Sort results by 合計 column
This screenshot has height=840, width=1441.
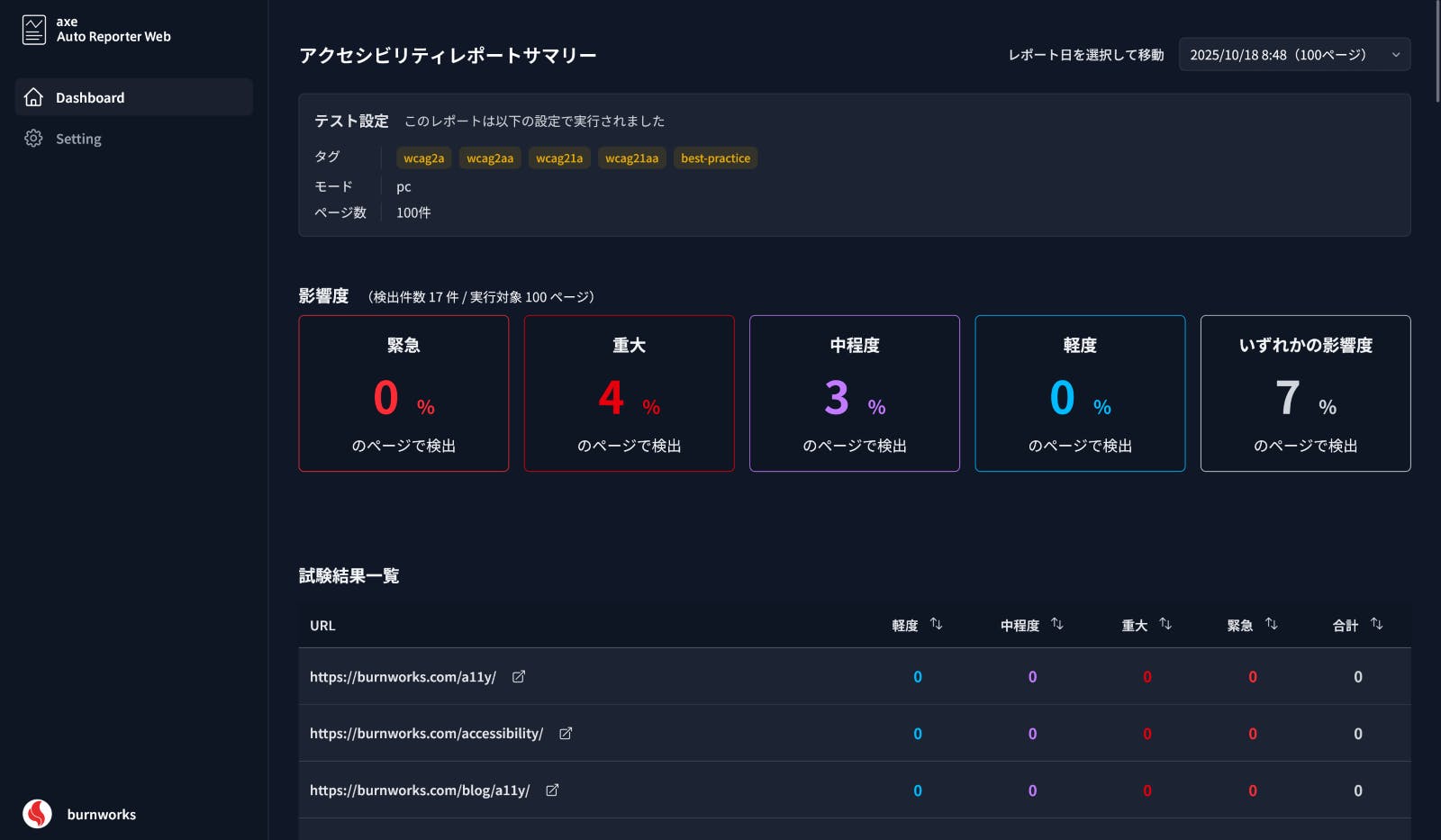(x=1376, y=624)
